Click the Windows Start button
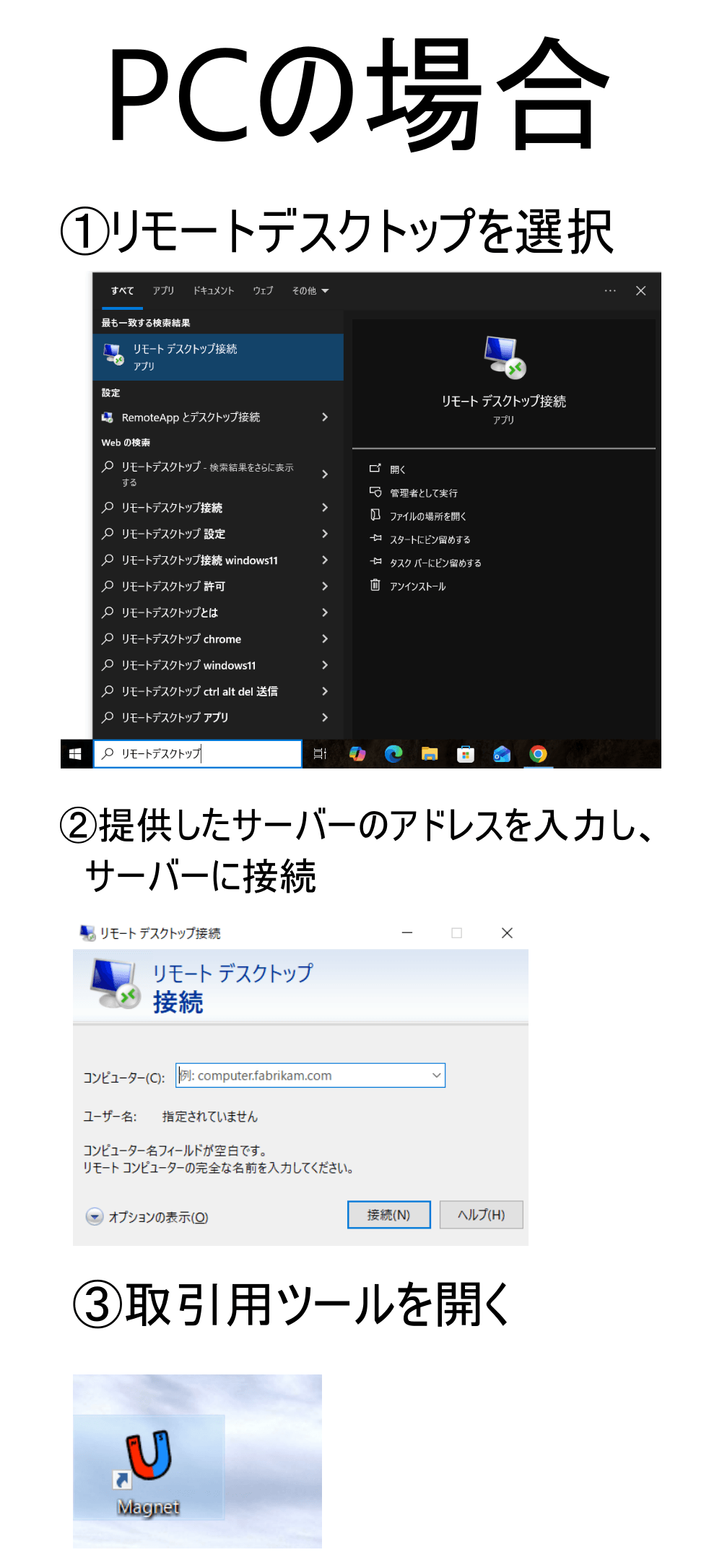The image size is (722, 1568). [x=75, y=754]
